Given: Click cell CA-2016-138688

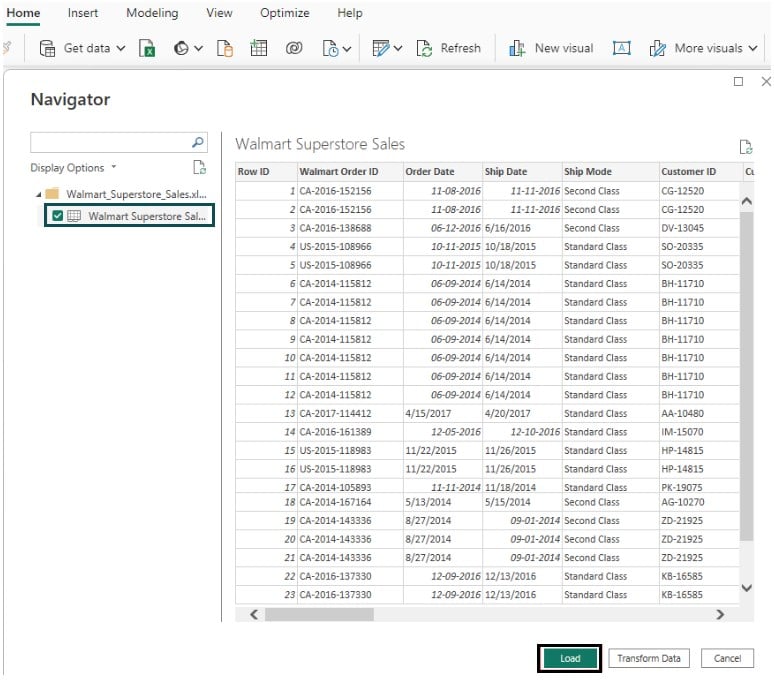Looking at the screenshot, I should (350, 228).
